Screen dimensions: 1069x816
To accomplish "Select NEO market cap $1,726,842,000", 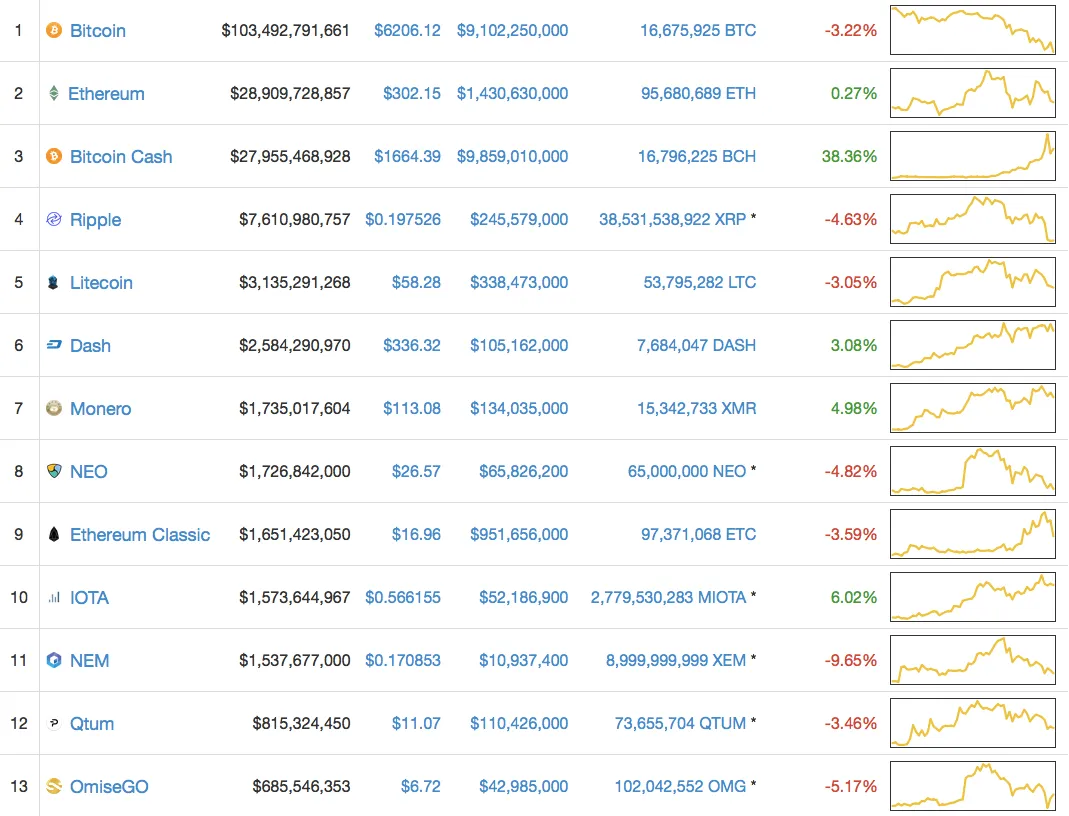I will click(x=295, y=471).
